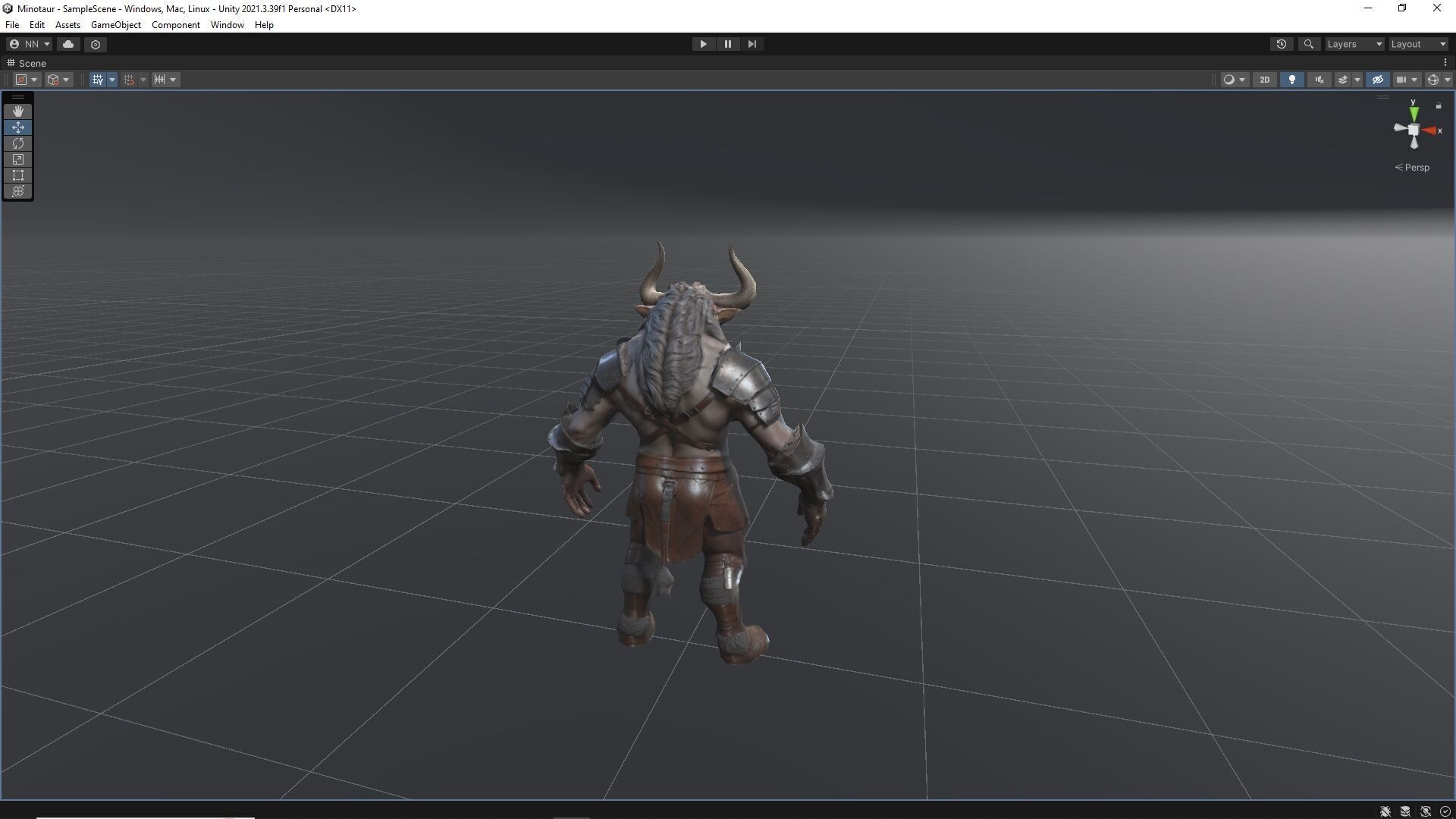Open Unity Cloud services
The image size is (1456, 819).
click(68, 44)
